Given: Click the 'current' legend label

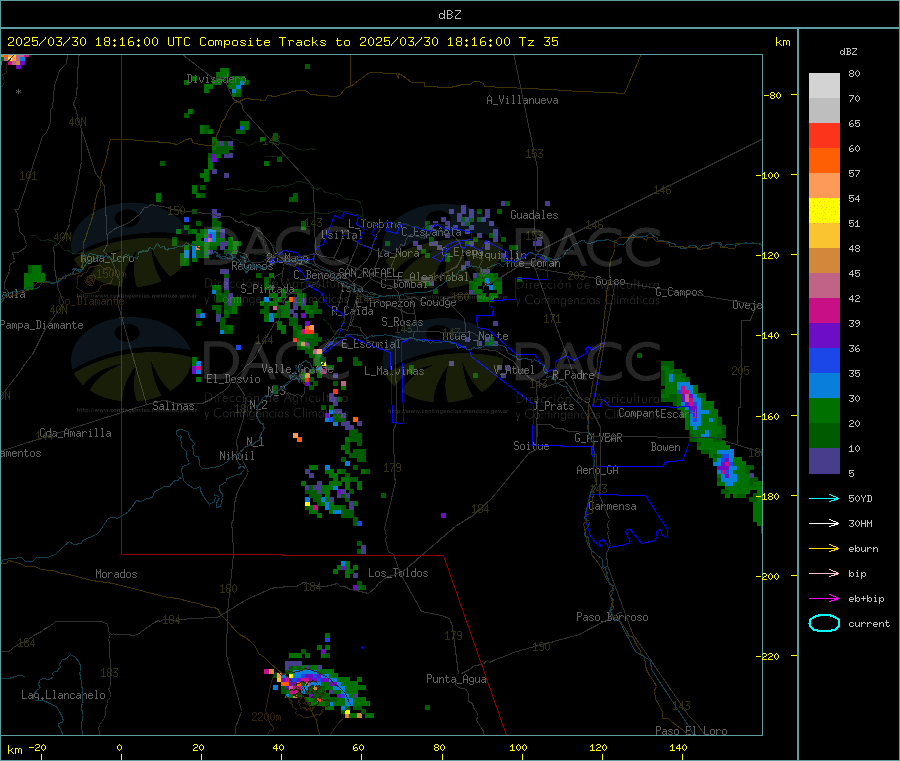Looking at the screenshot, I should 869,624.
